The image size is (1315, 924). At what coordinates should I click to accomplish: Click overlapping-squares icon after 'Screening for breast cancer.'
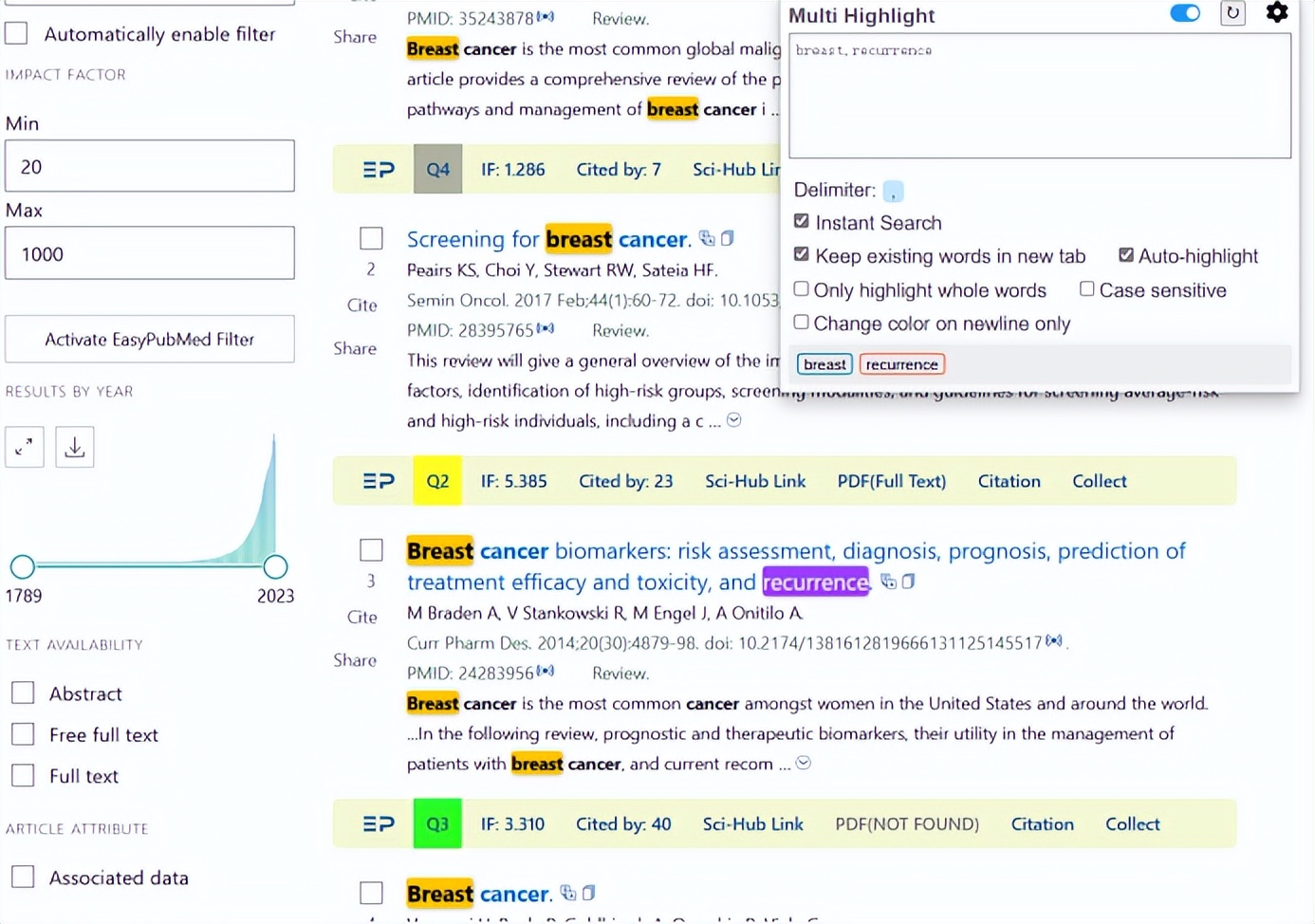(707, 238)
